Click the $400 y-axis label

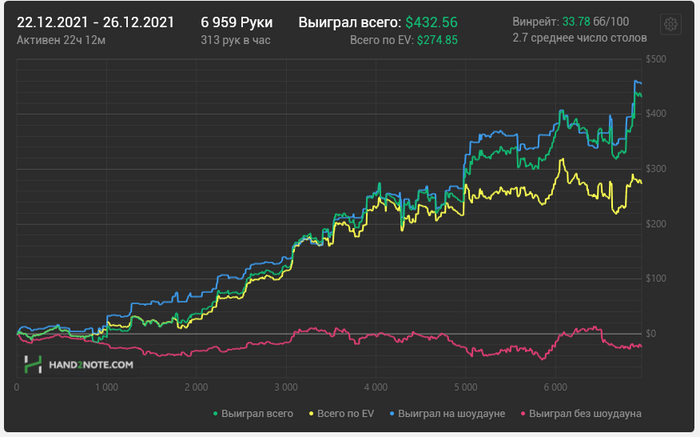(x=655, y=114)
